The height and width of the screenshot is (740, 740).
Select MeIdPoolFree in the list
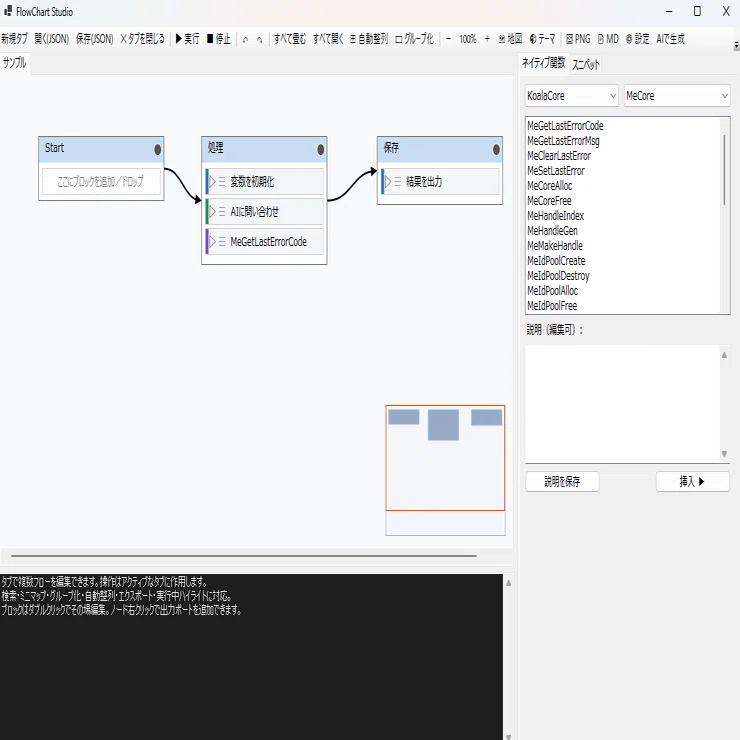(552, 306)
